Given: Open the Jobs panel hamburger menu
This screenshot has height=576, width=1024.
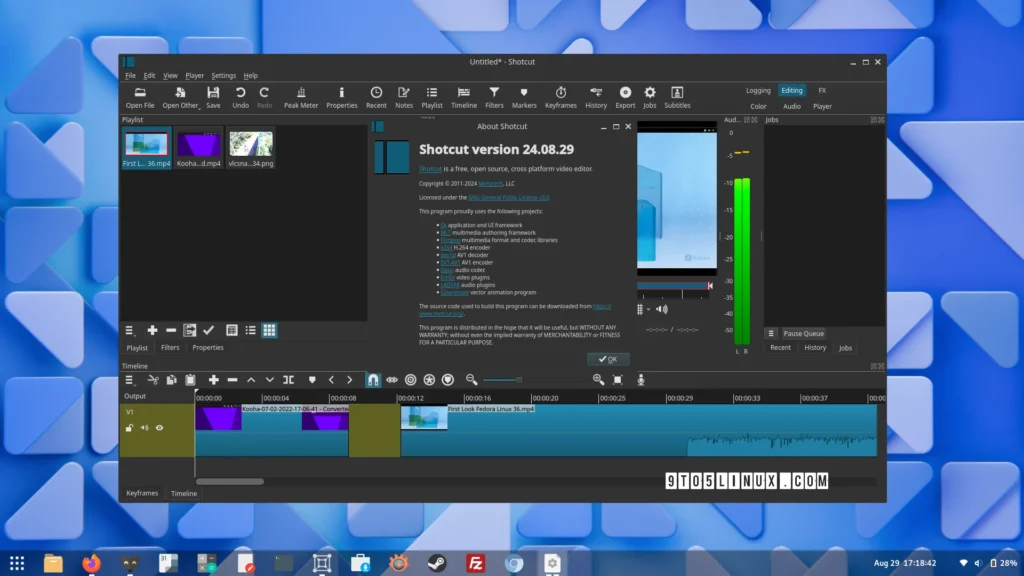Looking at the screenshot, I should [771, 333].
